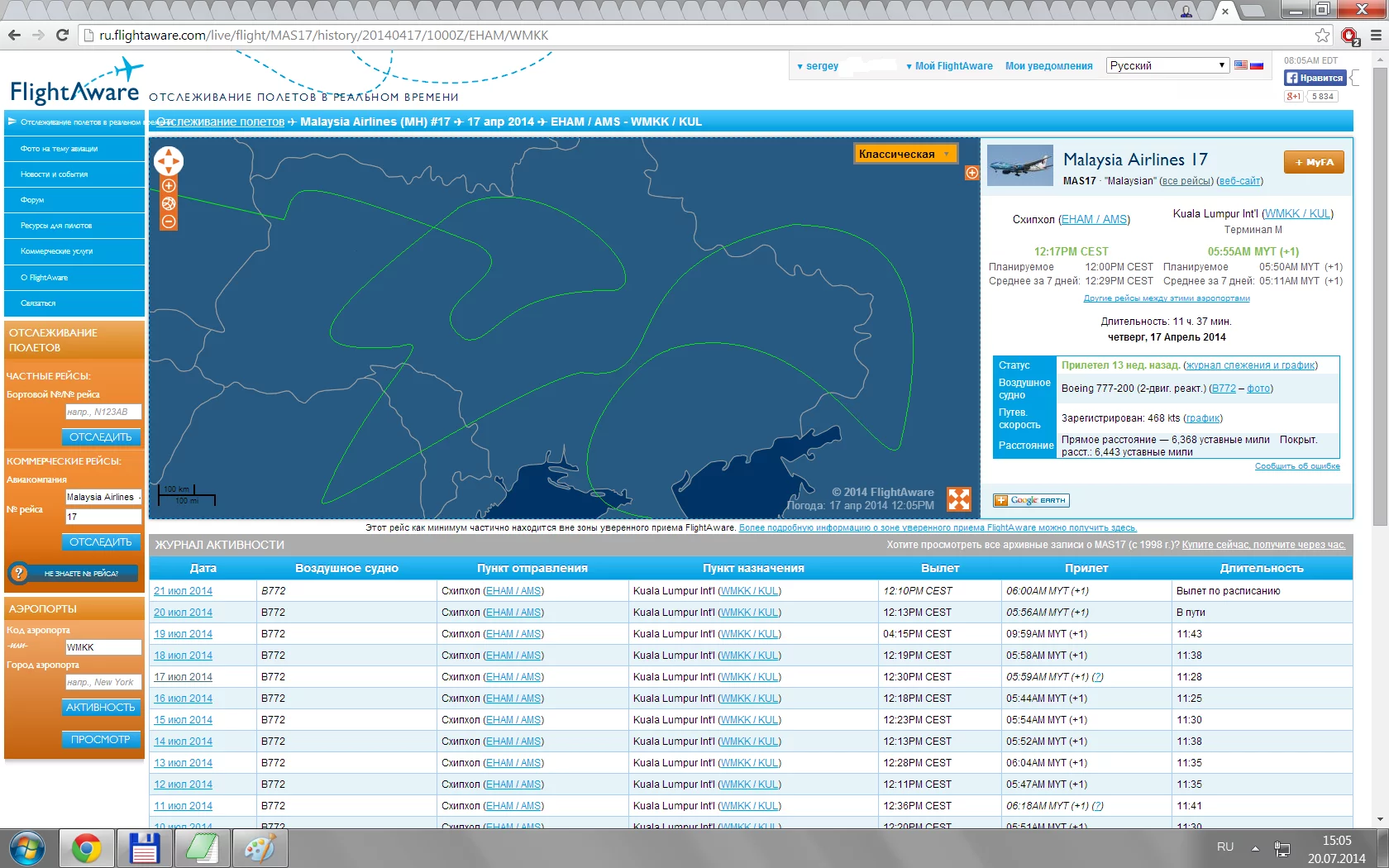The height and width of the screenshot is (868, 1389).
Task: Open the Русский language dropdown
Action: (x=1167, y=65)
